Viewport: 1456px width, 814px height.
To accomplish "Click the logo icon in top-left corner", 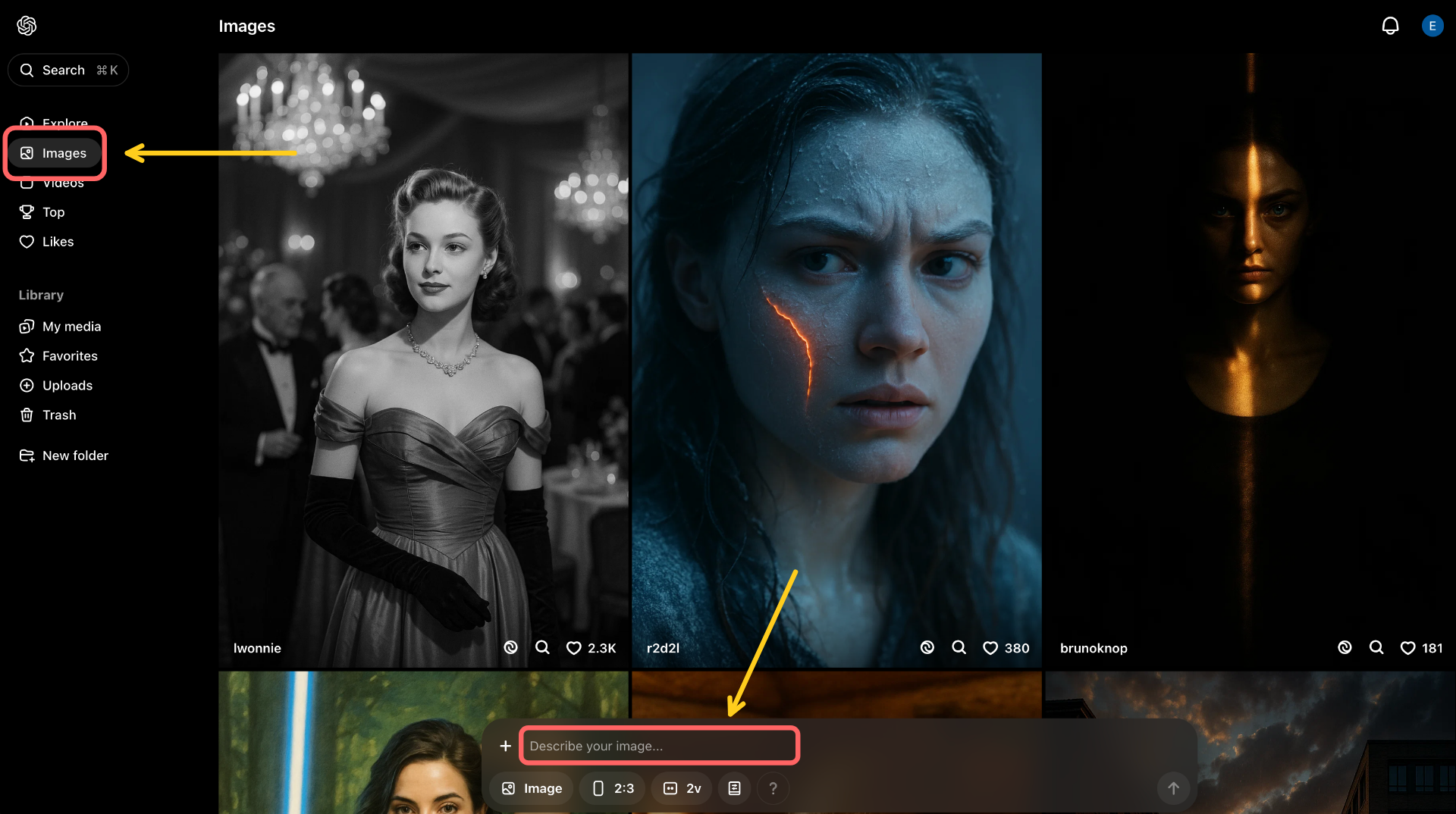I will pyautogui.click(x=27, y=26).
